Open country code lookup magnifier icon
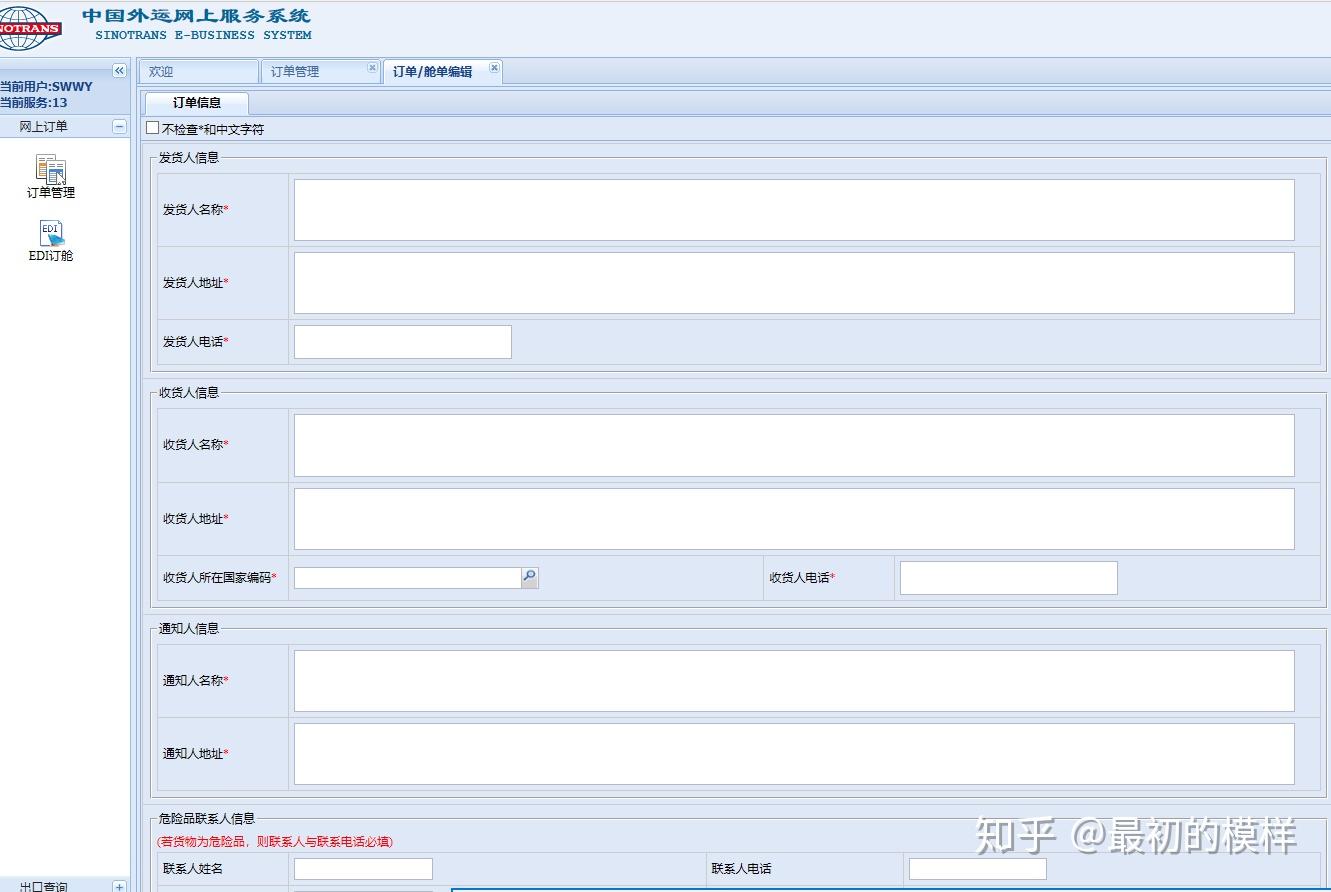Viewport: 1331px width, 892px height. tap(530, 577)
